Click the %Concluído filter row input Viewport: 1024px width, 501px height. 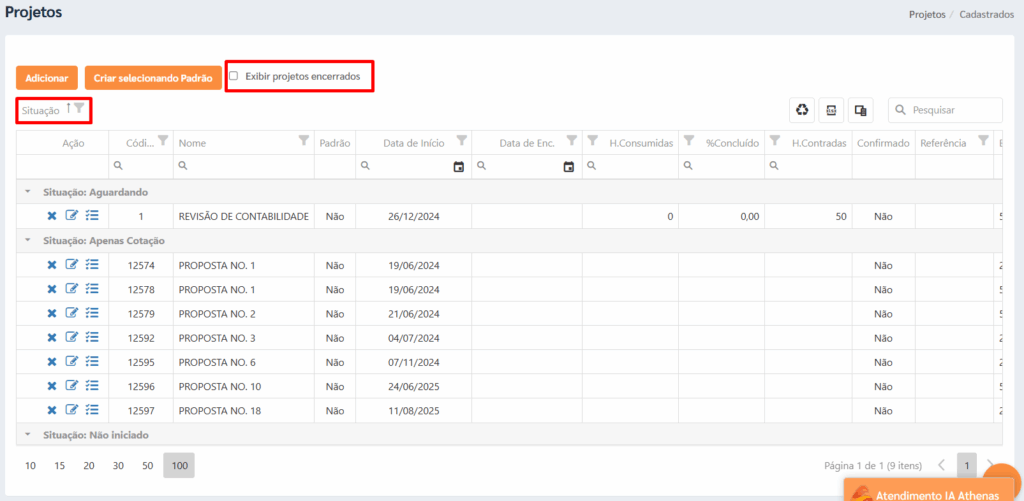pos(721,167)
